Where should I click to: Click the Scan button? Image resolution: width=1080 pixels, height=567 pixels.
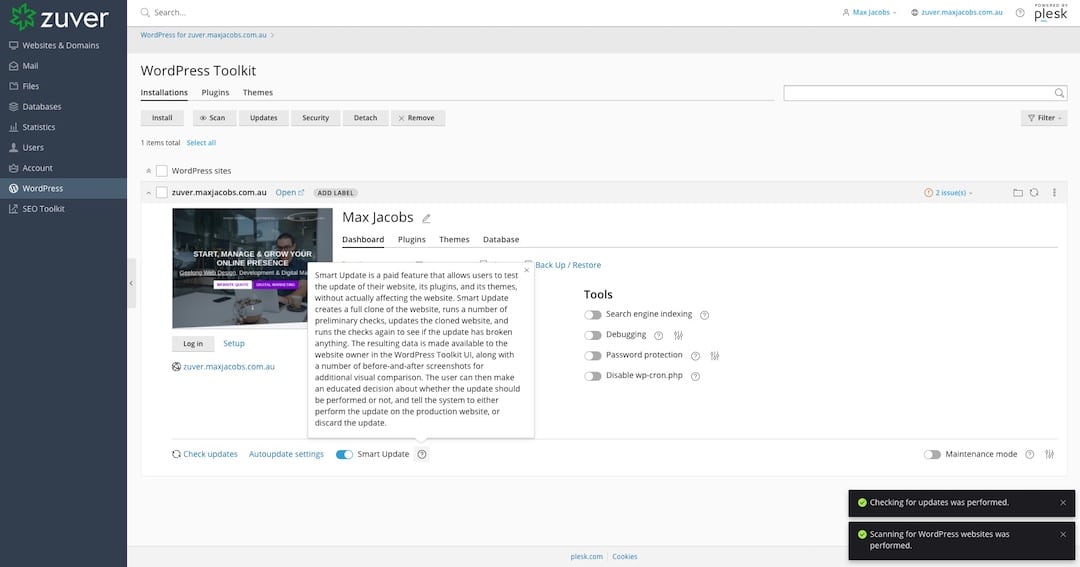[213, 118]
